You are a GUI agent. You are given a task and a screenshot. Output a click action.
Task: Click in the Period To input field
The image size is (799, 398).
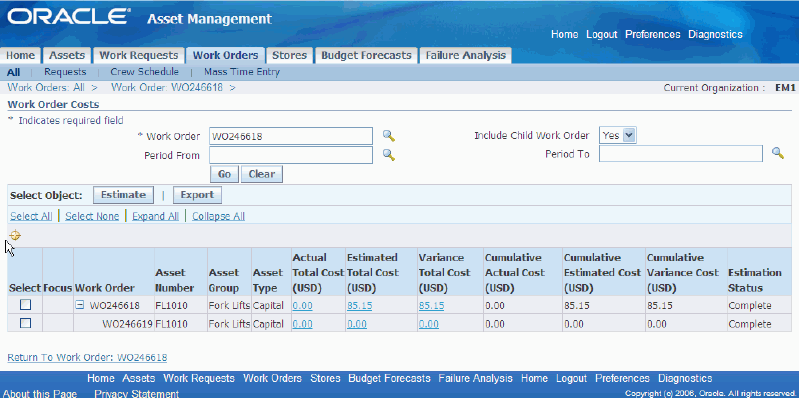point(681,153)
